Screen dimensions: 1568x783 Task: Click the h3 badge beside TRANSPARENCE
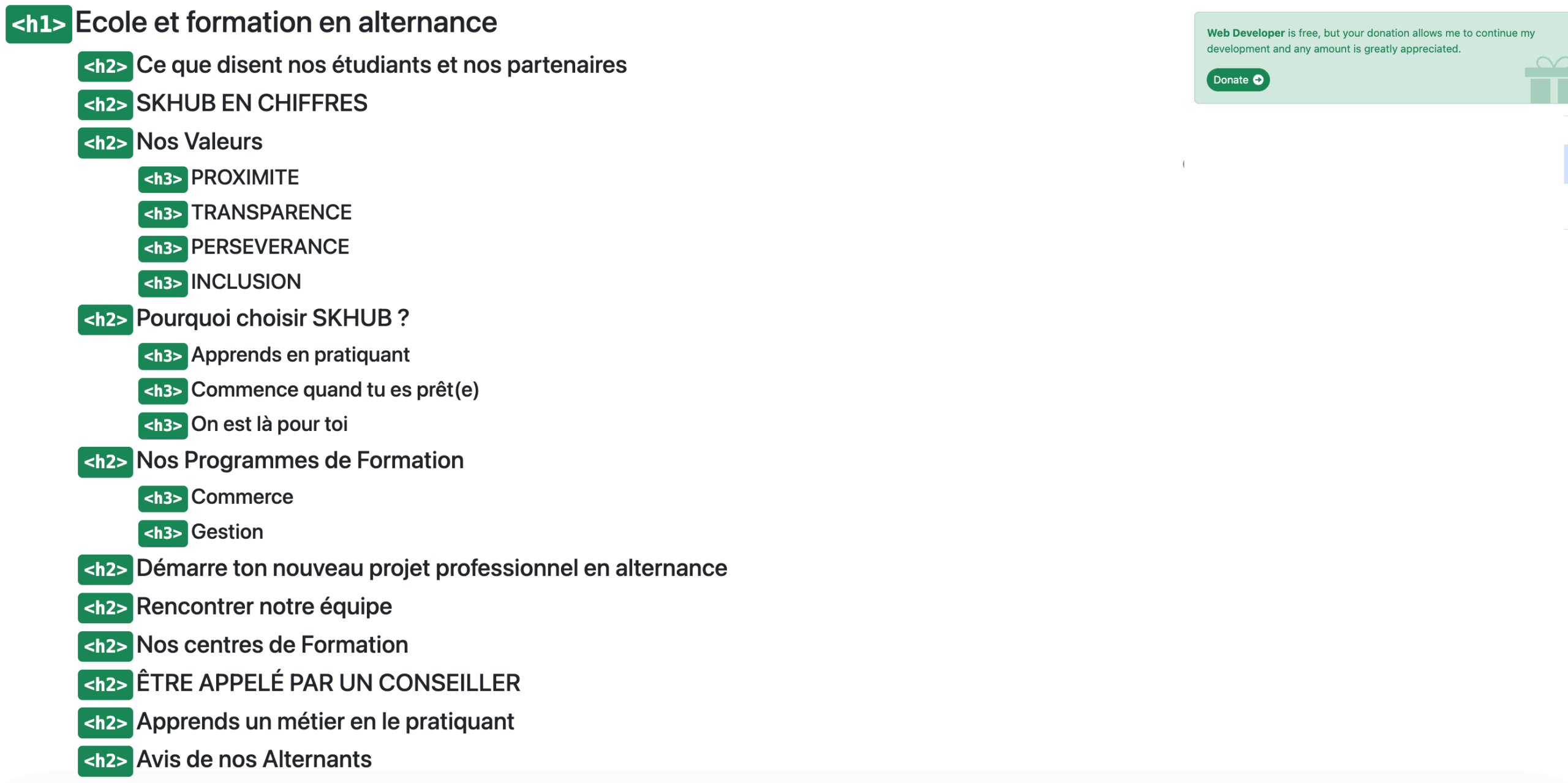(x=163, y=214)
